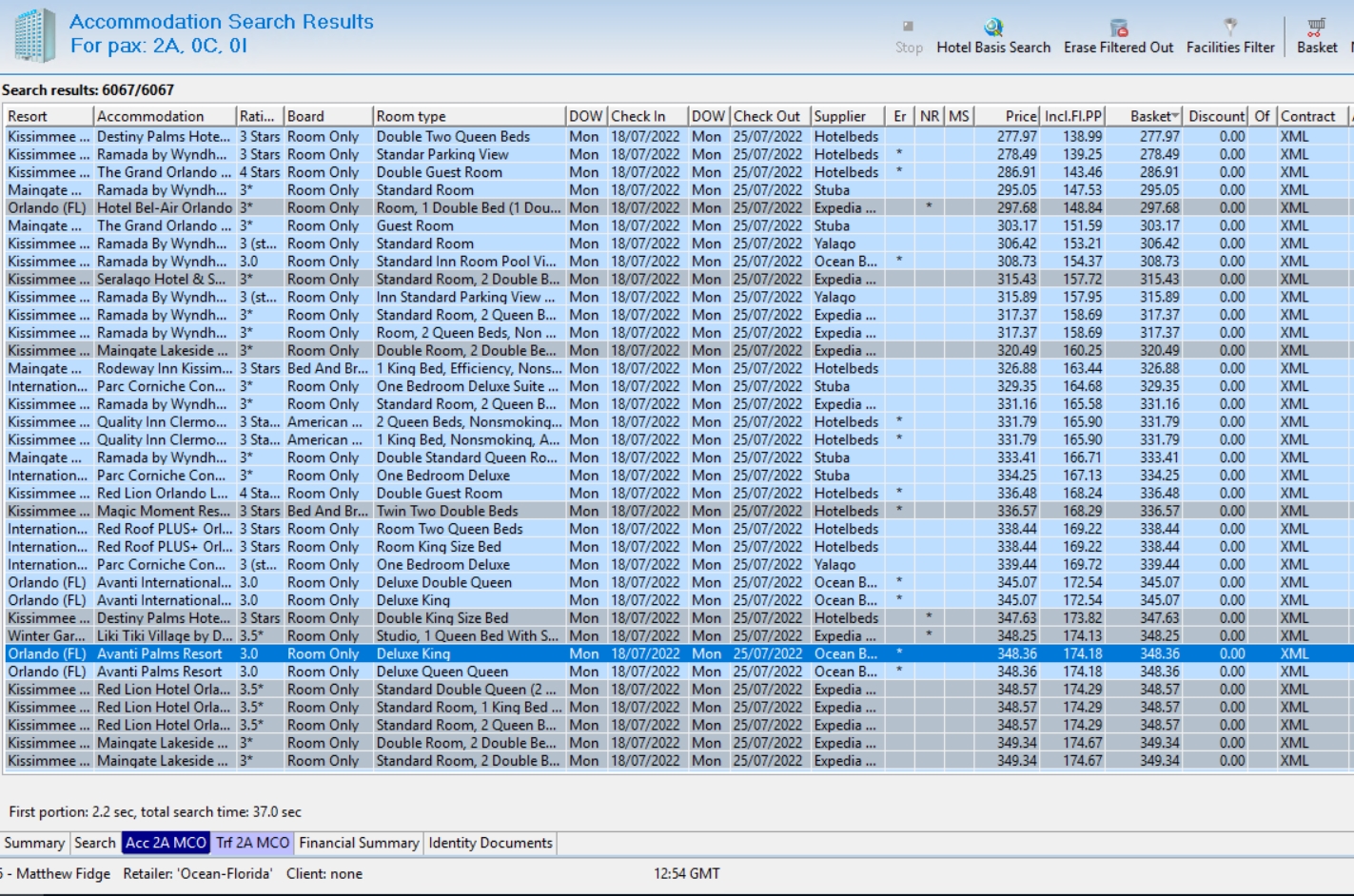Viewport: 1354px width, 896px height.
Task: Click the Er column header
Action: pos(900,116)
